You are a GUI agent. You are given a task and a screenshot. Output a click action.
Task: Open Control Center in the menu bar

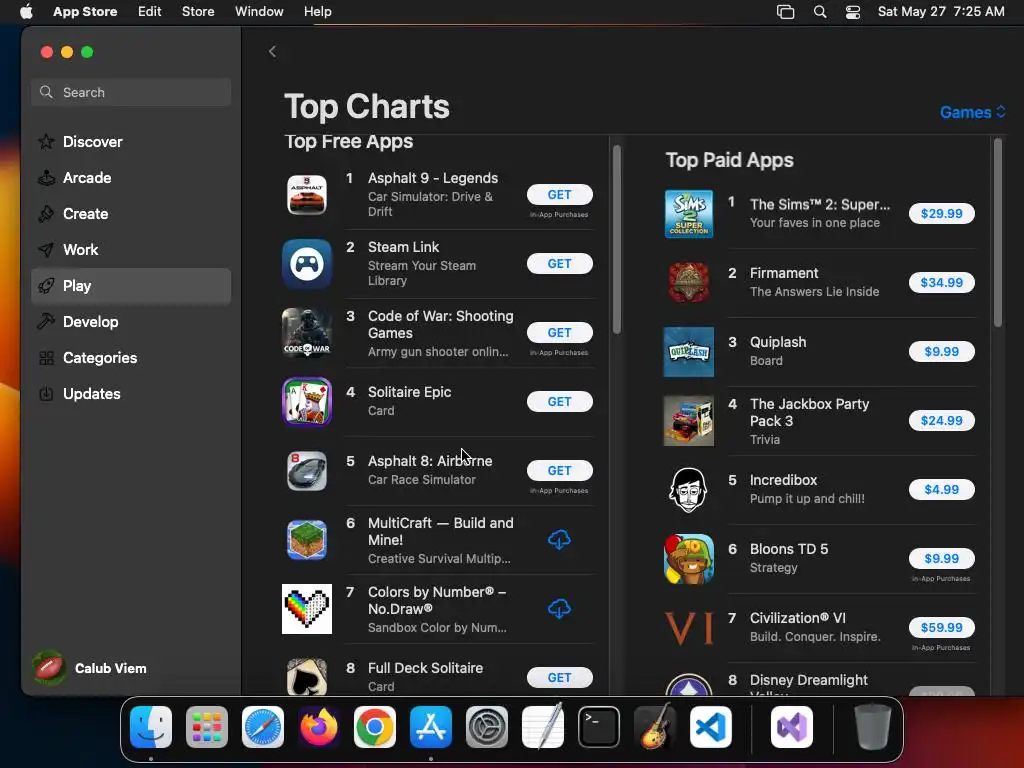pyautogui.click(x=853, y=12)
